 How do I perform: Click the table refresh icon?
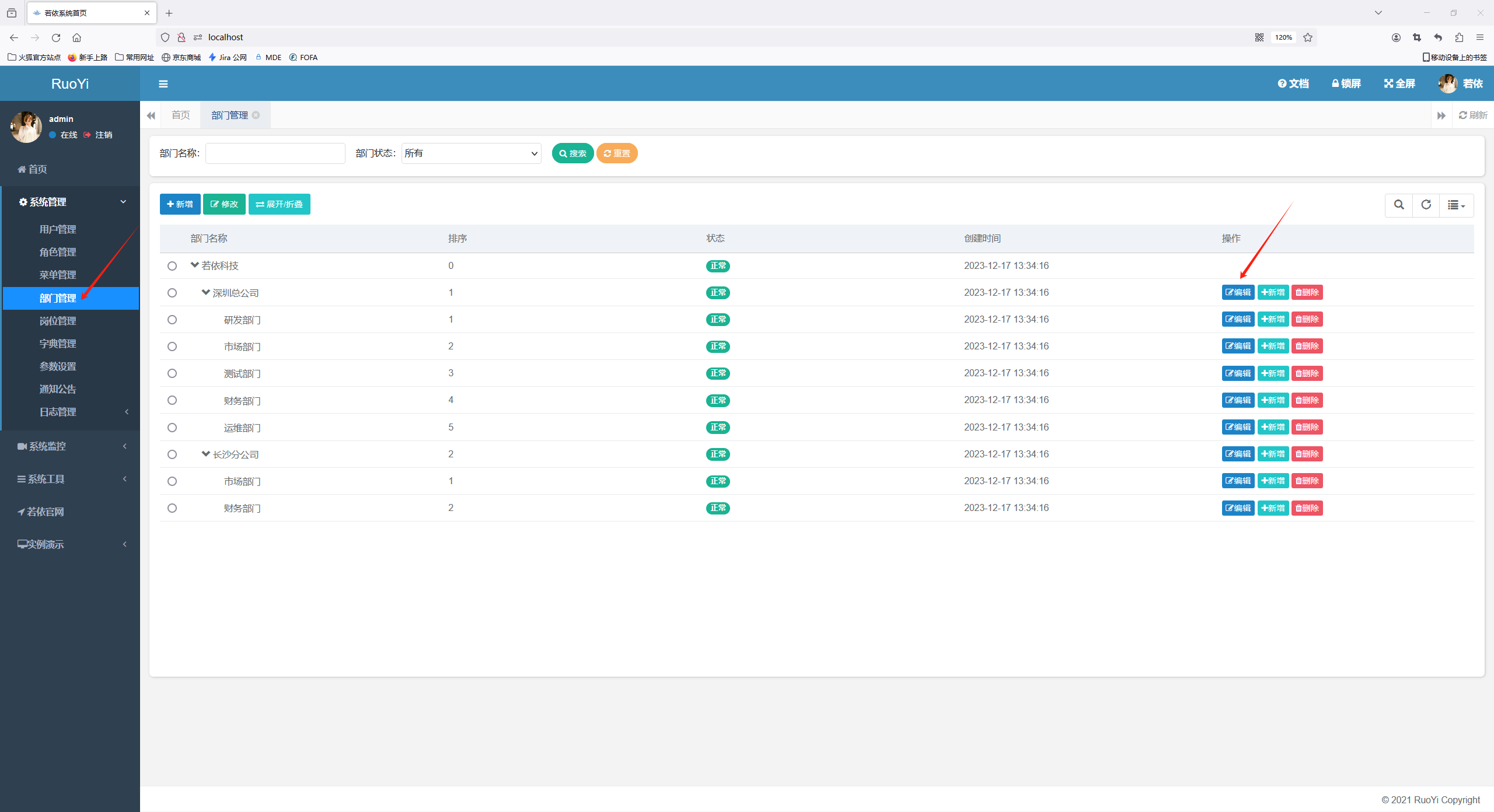coord(1426,205)
